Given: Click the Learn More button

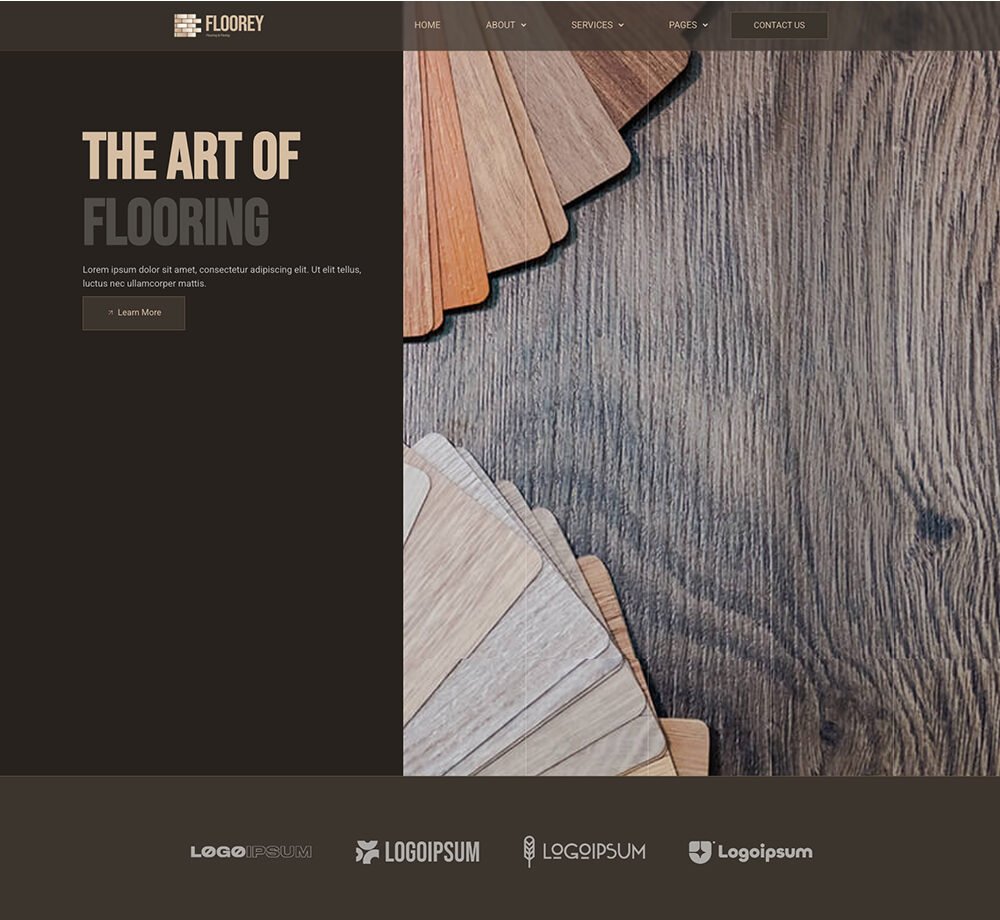Looking at the screenshot, I should (x=134, y=313).
